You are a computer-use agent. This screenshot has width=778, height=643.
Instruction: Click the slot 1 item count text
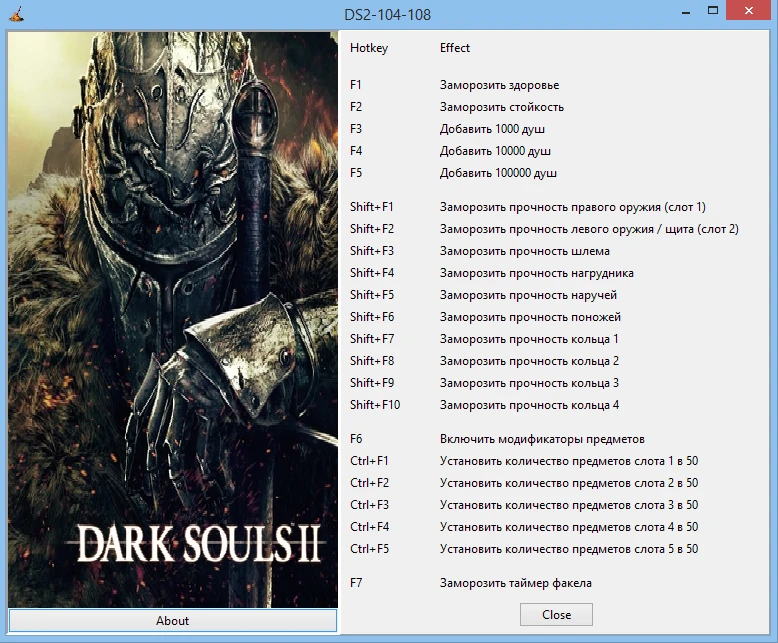569,461
